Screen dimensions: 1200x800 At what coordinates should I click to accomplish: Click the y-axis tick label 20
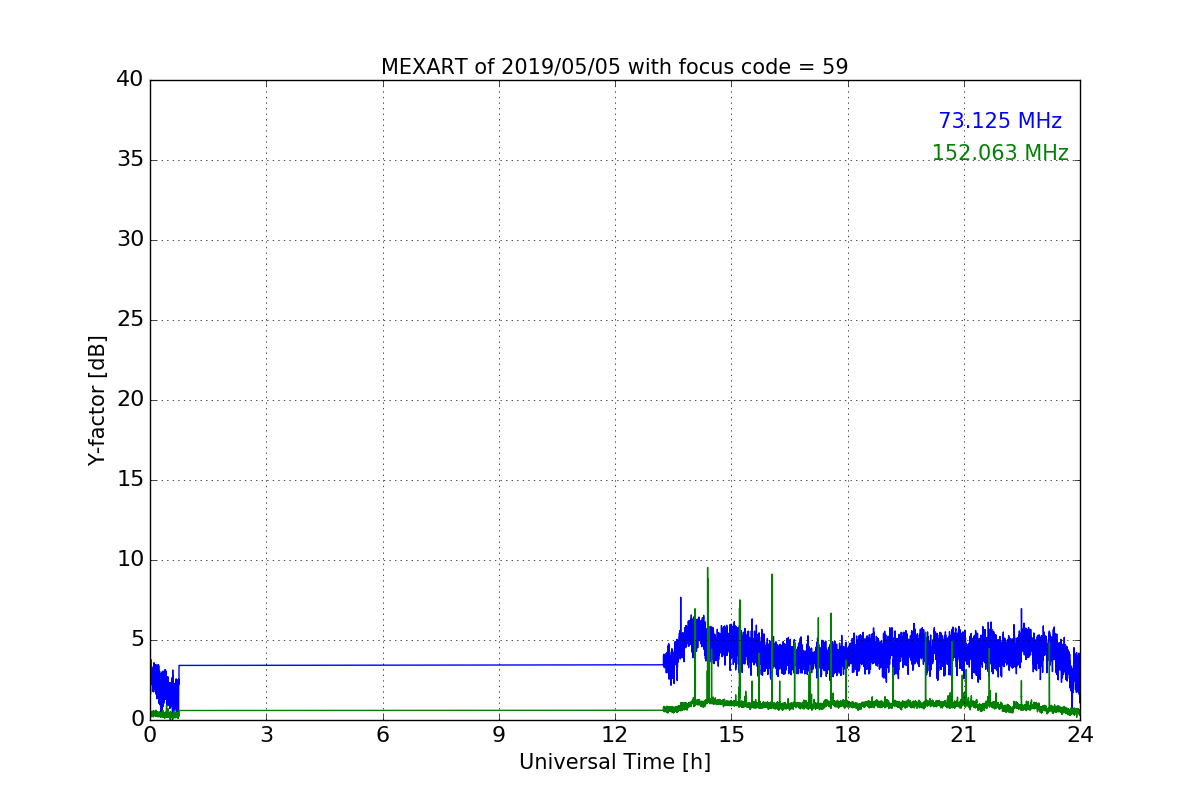[130, 400]
